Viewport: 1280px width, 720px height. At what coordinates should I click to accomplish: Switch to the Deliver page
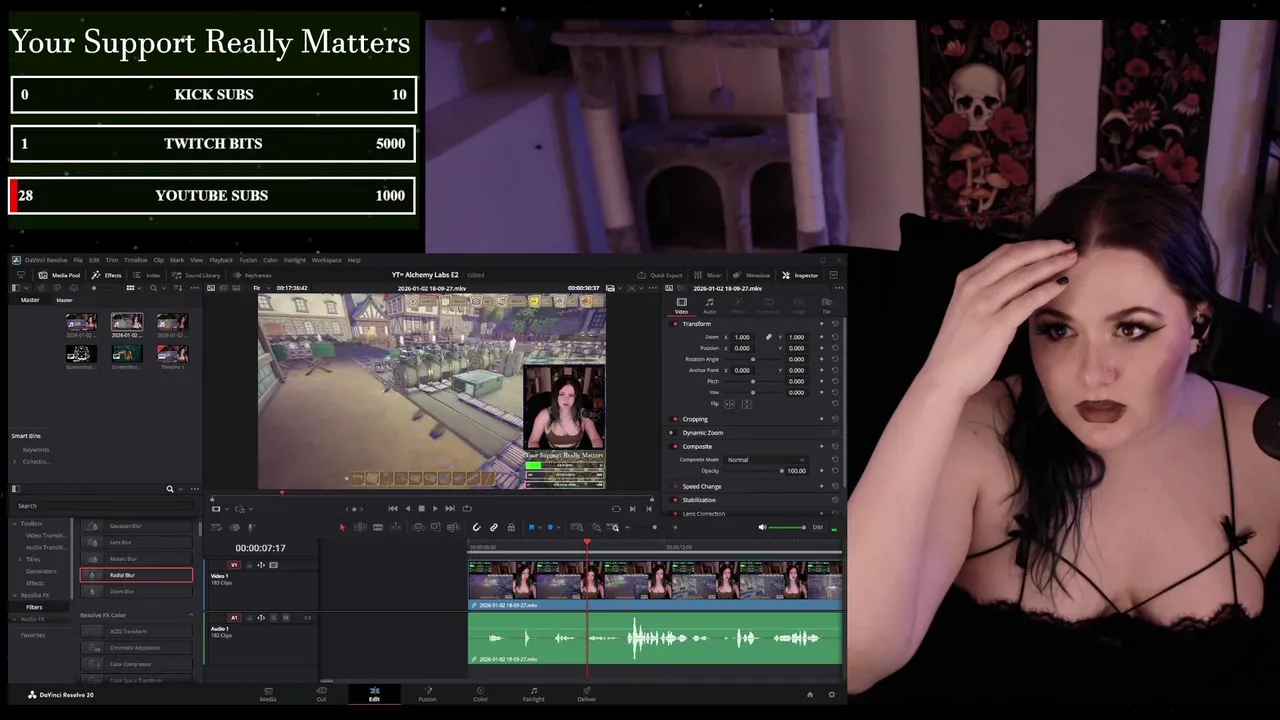(586, 693)
